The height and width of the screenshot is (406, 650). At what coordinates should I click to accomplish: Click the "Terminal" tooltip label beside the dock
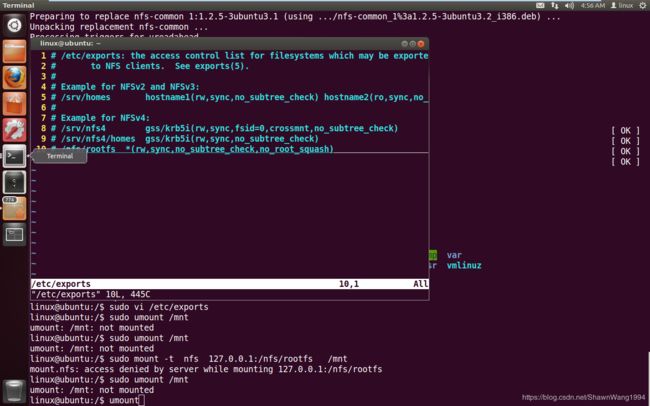click(x=60, y=156)
